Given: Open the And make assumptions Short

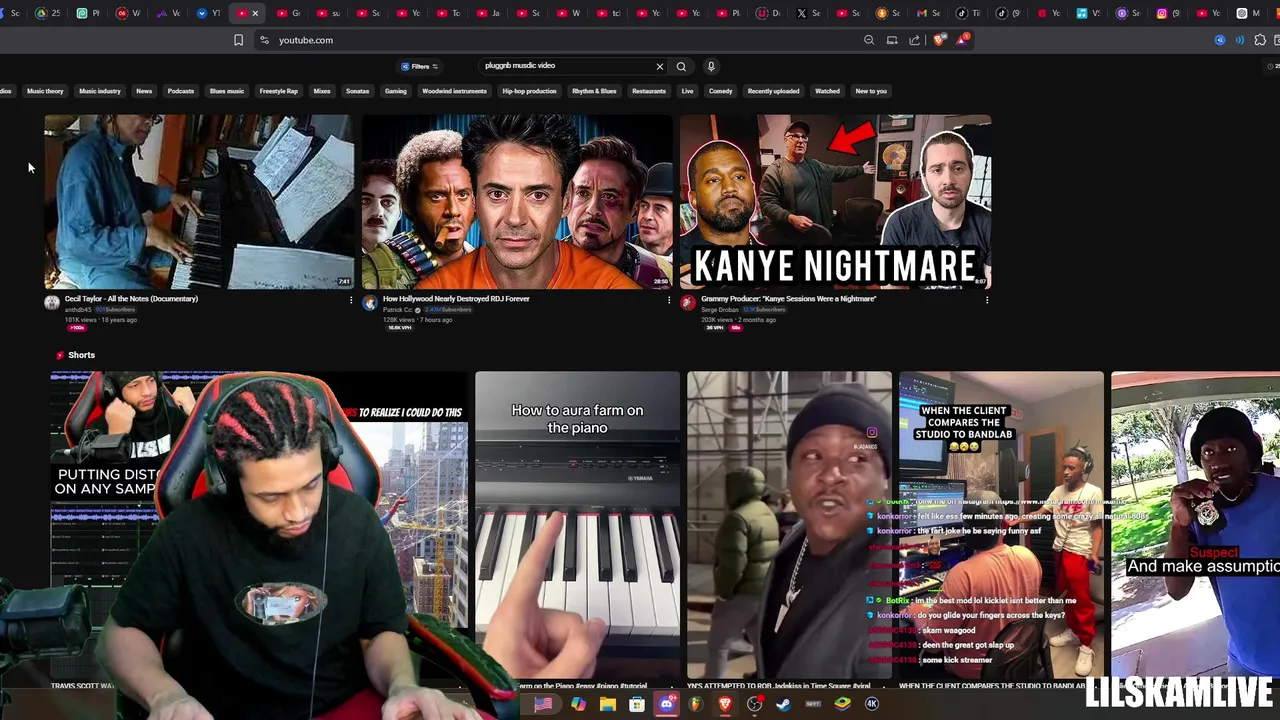Looking at the screenshot, I should [1195, 525].
